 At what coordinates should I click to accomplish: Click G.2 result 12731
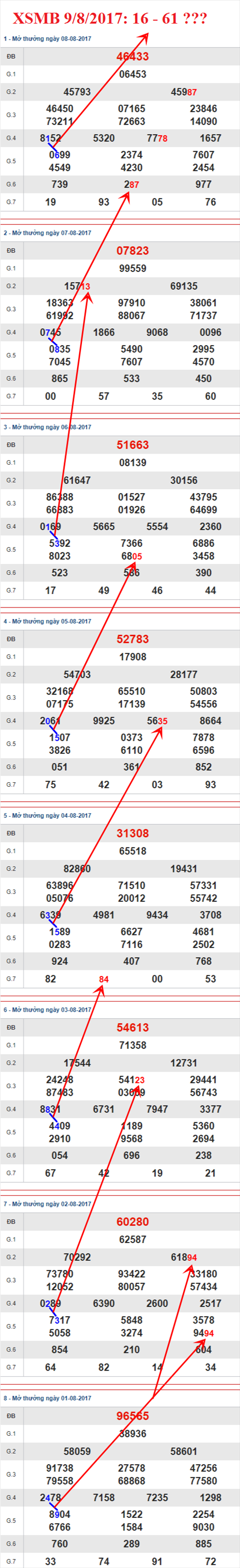[183, 1063]
